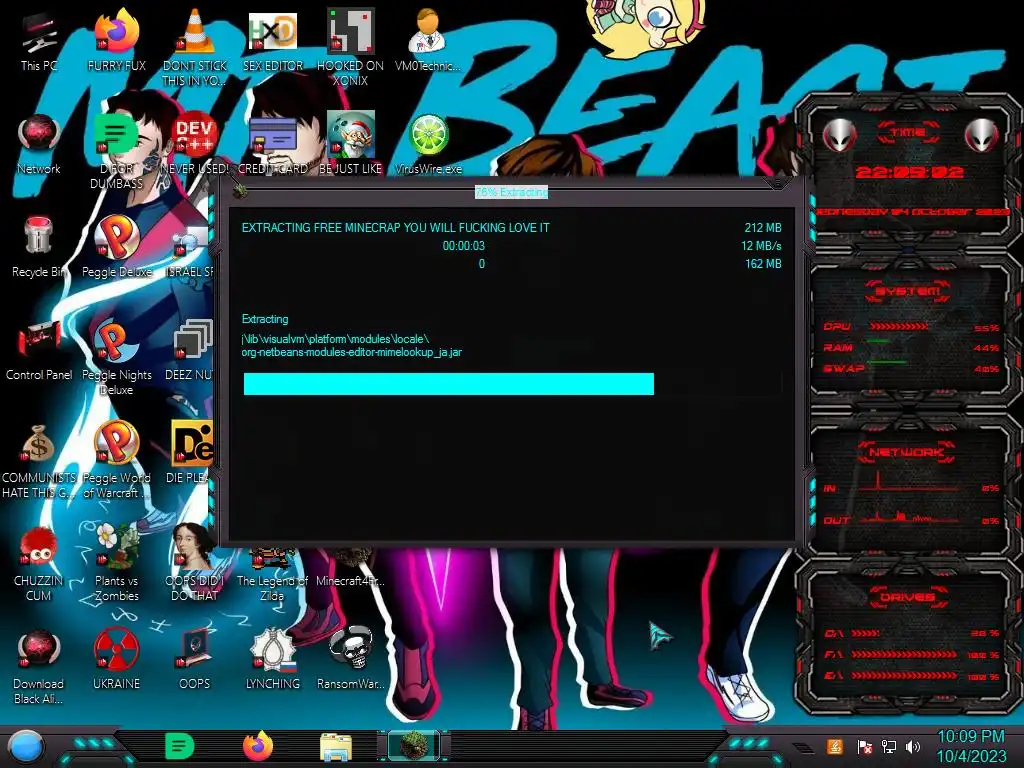The image size is (1024, 768).
Task: Open File Explorer from the taskbar
Action: 336,747
